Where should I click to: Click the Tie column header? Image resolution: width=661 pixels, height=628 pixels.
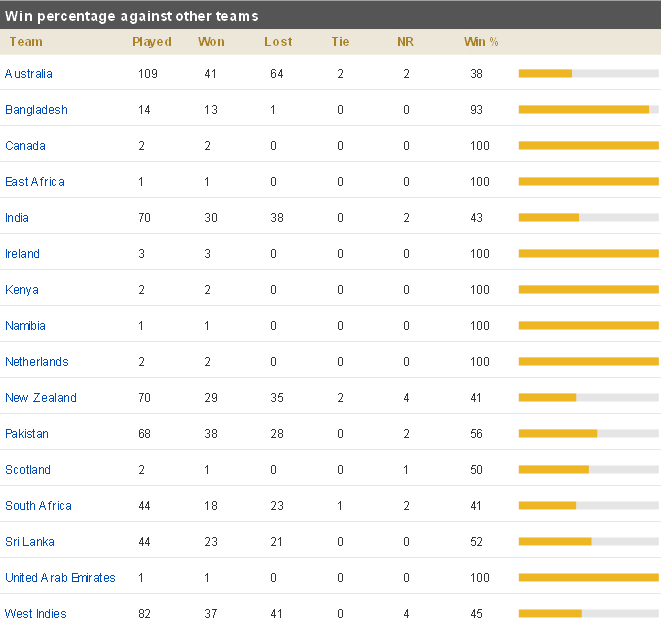(x=340, y=42)
